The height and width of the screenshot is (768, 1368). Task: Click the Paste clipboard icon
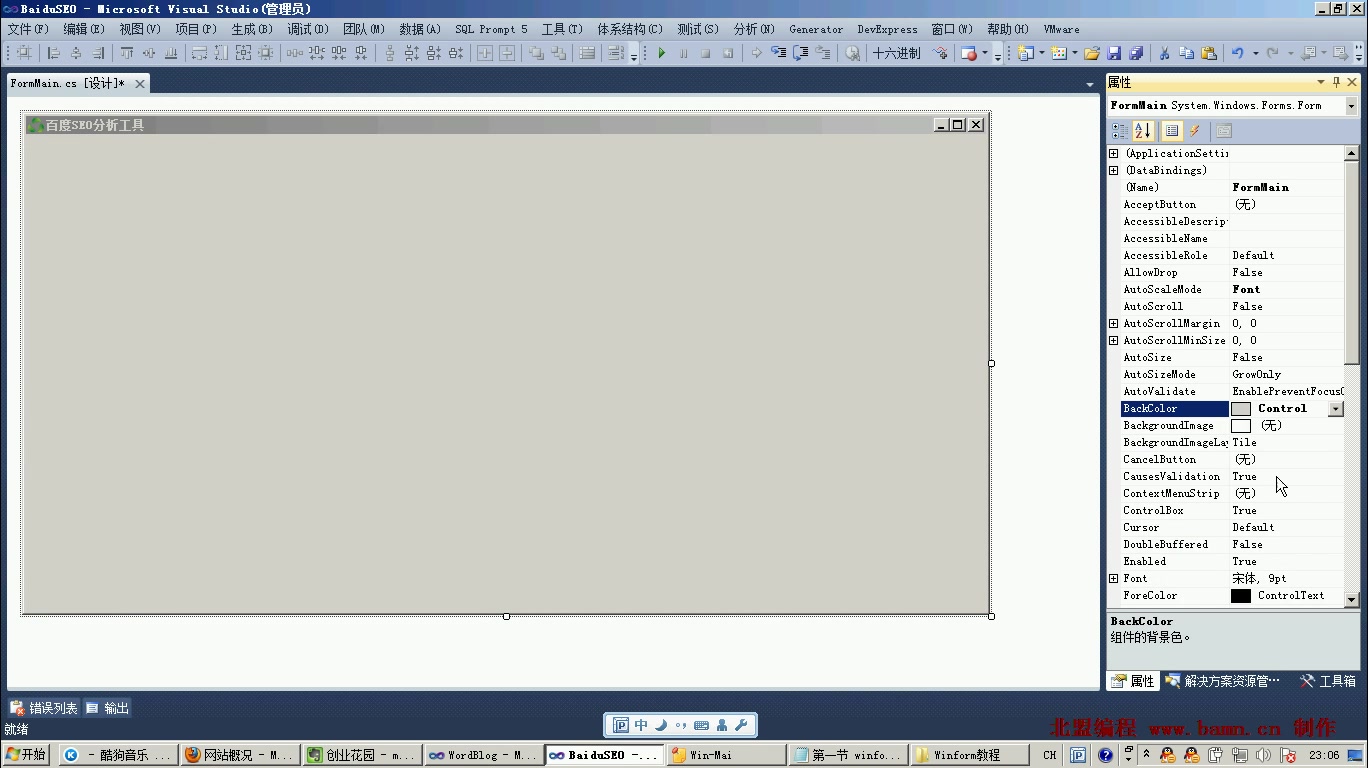pos(1208,53)
